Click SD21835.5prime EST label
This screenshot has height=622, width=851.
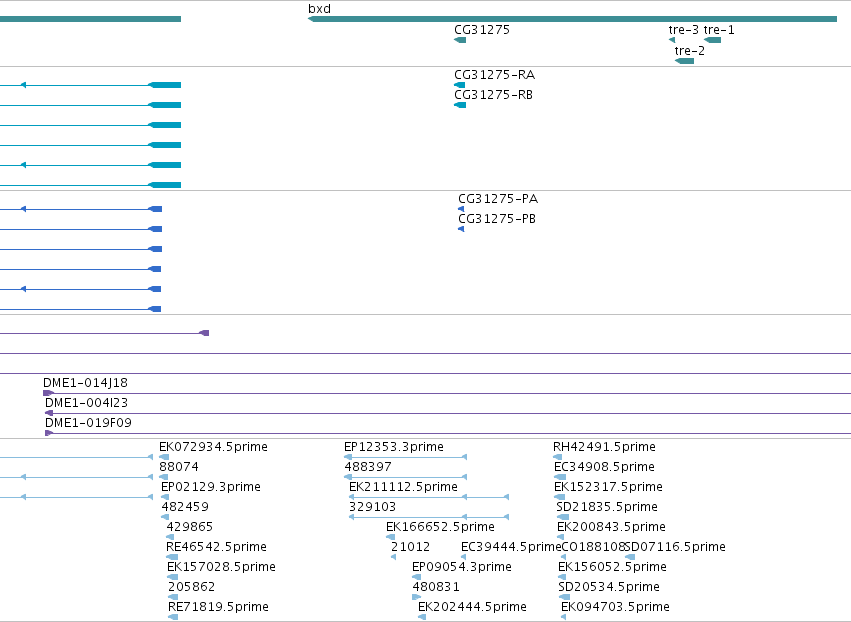point(607,507)
